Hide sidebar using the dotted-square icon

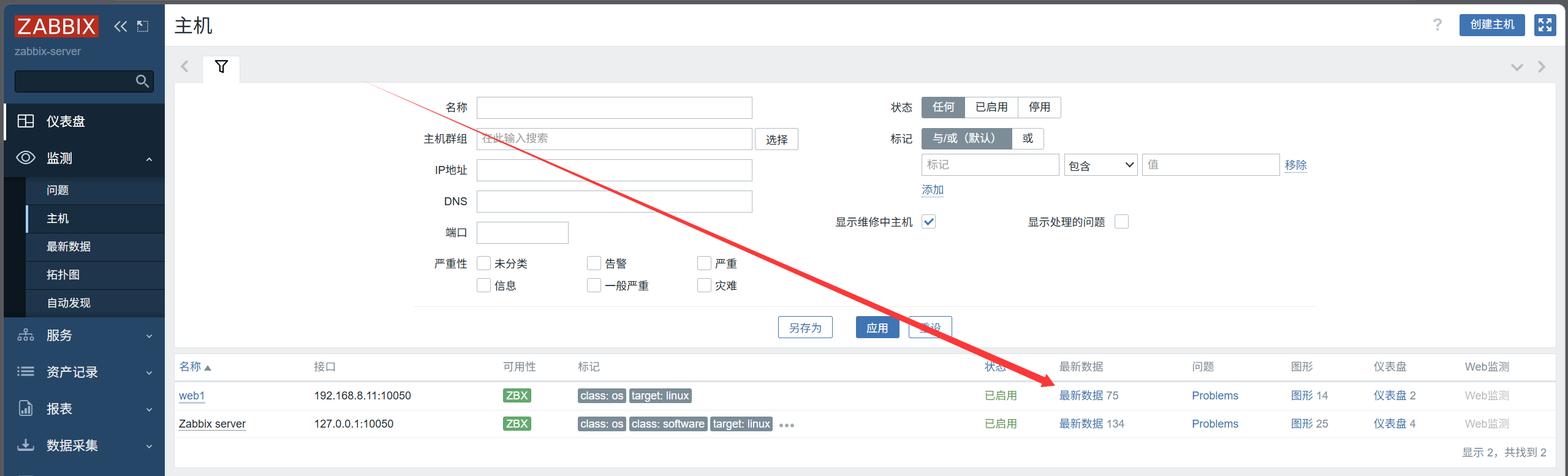click(x=143, y=26)
